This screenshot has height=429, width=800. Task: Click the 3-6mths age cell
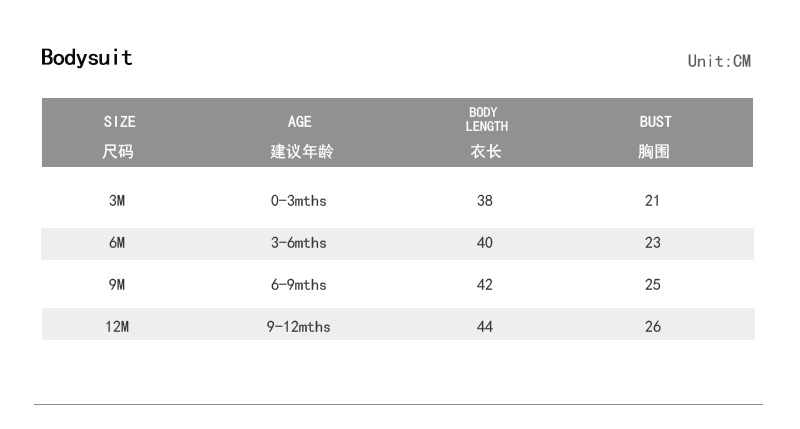[x=298, y=243]
